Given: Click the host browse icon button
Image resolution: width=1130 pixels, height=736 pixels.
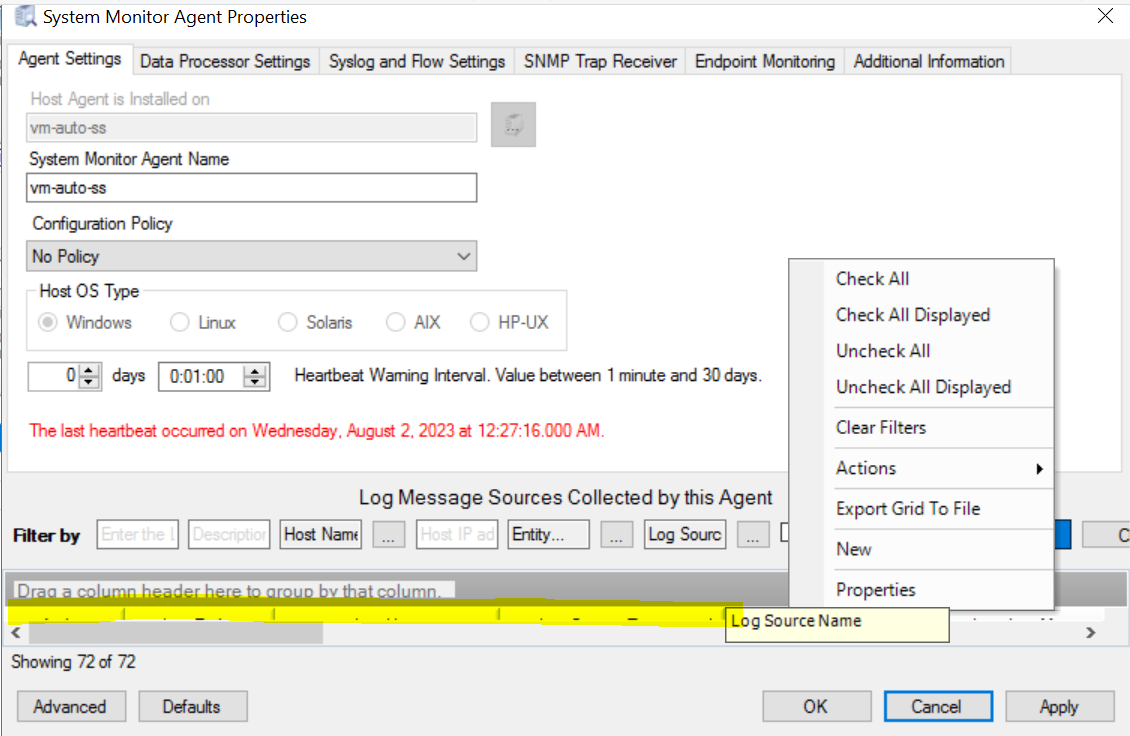Looking at the screenshot, I should (513, 125).
